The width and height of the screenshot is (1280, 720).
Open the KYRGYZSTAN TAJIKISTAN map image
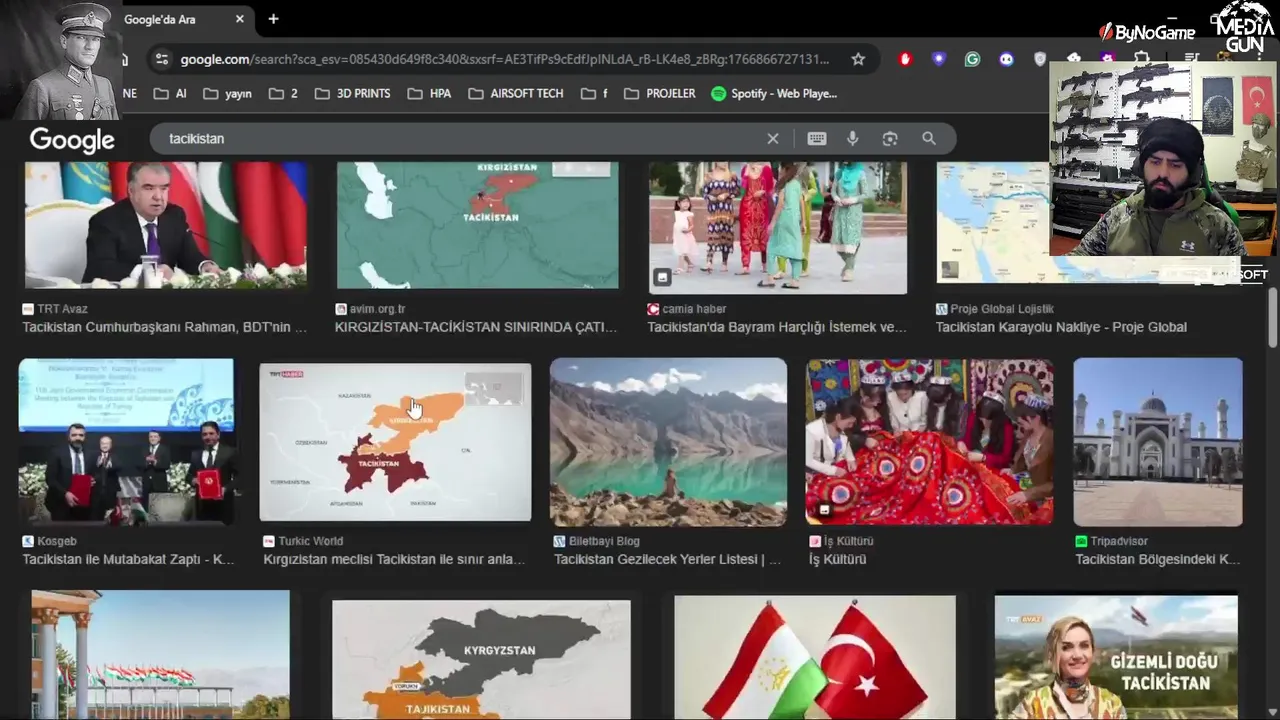[x=481, y=659]
